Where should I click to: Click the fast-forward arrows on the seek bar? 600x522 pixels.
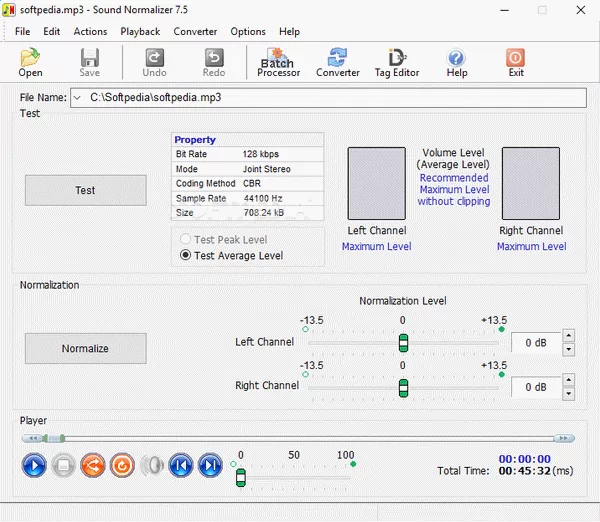pos(564,438)
